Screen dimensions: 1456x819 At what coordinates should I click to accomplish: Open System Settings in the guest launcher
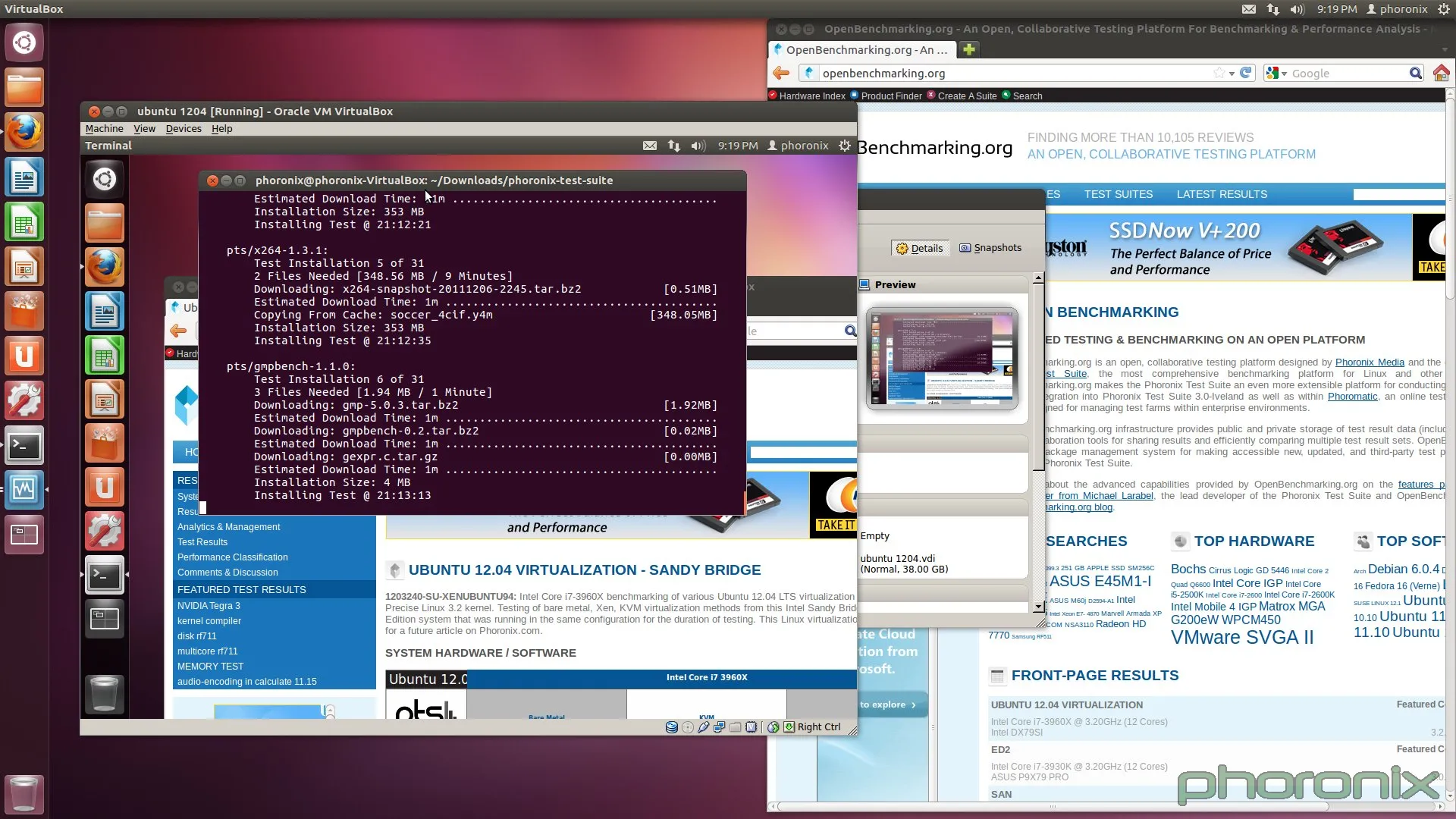click(x=104, y=531)
